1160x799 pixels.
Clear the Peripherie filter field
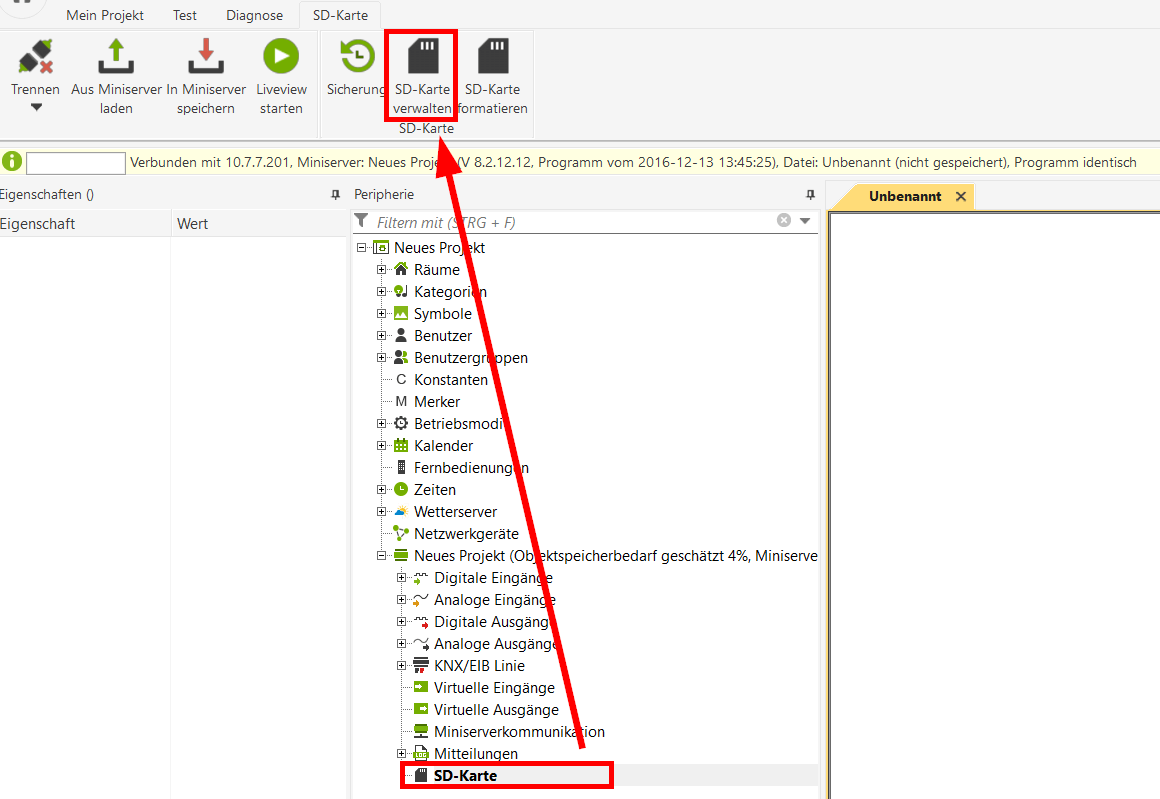pos(784,221)
